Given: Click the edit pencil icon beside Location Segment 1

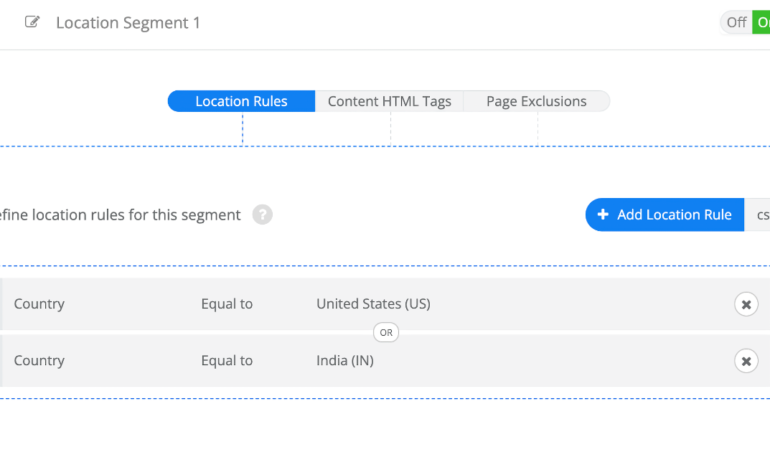Looking at the screenshot, I should [32, 22].
